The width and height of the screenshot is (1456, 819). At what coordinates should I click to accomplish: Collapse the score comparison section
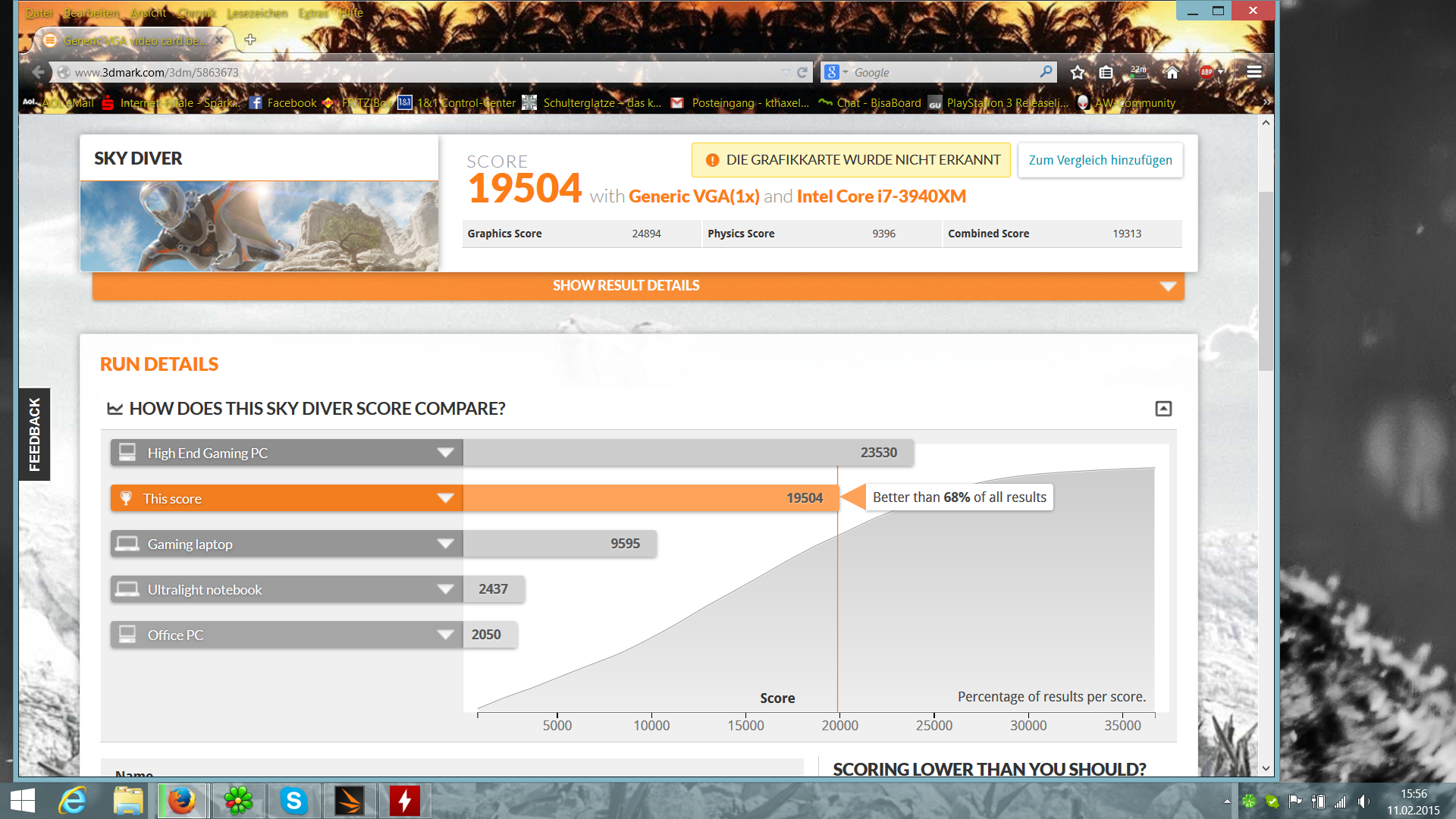1163,409
